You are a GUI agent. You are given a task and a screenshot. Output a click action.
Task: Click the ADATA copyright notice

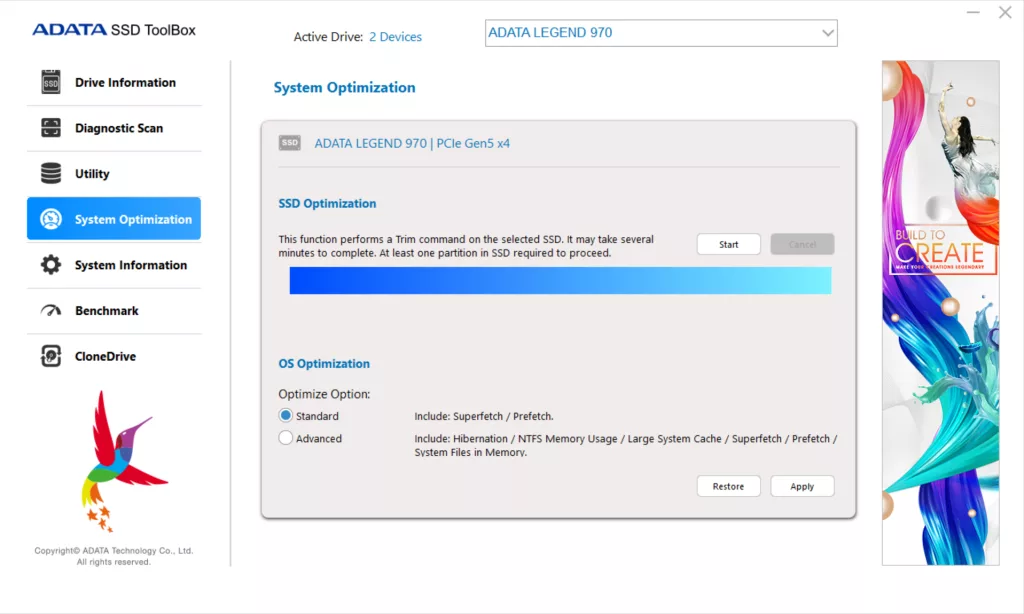pyautogui.click(x=114, y=556)
